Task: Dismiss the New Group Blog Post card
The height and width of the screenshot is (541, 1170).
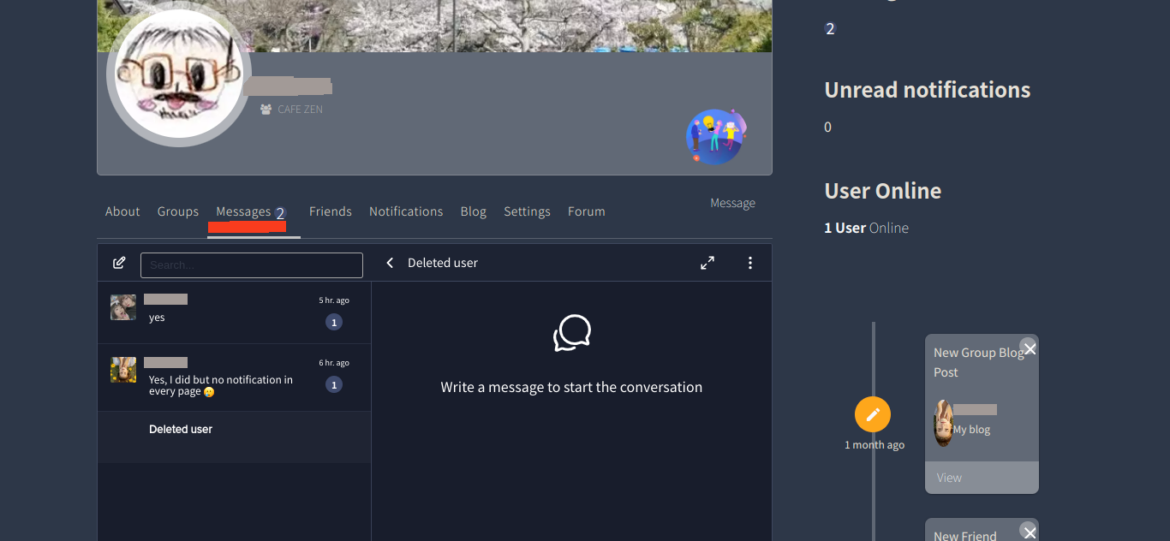Action: click(1029, 348)
